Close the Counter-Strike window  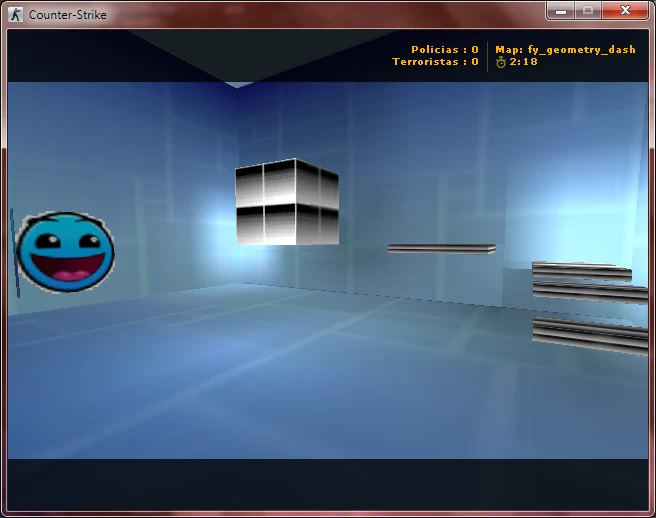click(x=625, y=10)
